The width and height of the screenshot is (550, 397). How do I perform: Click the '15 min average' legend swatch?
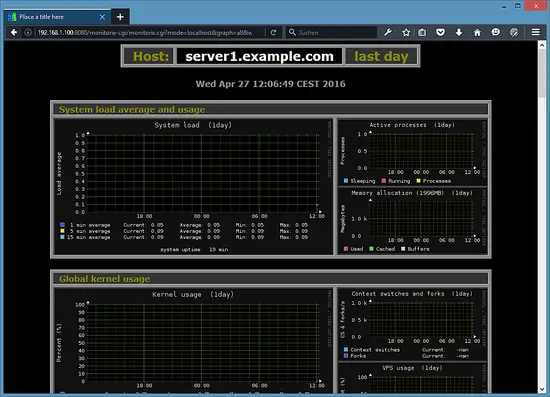[x=62, y=237]
